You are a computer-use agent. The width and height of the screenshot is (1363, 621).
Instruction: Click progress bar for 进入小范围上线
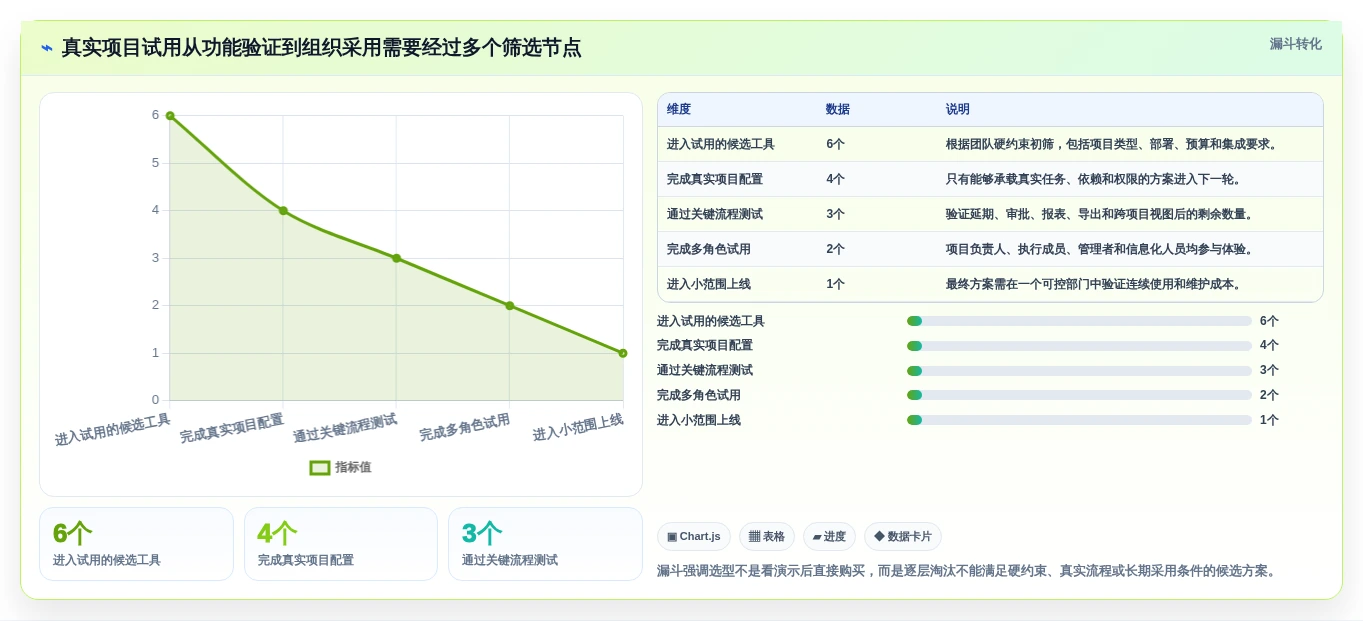coord(1079,420)
